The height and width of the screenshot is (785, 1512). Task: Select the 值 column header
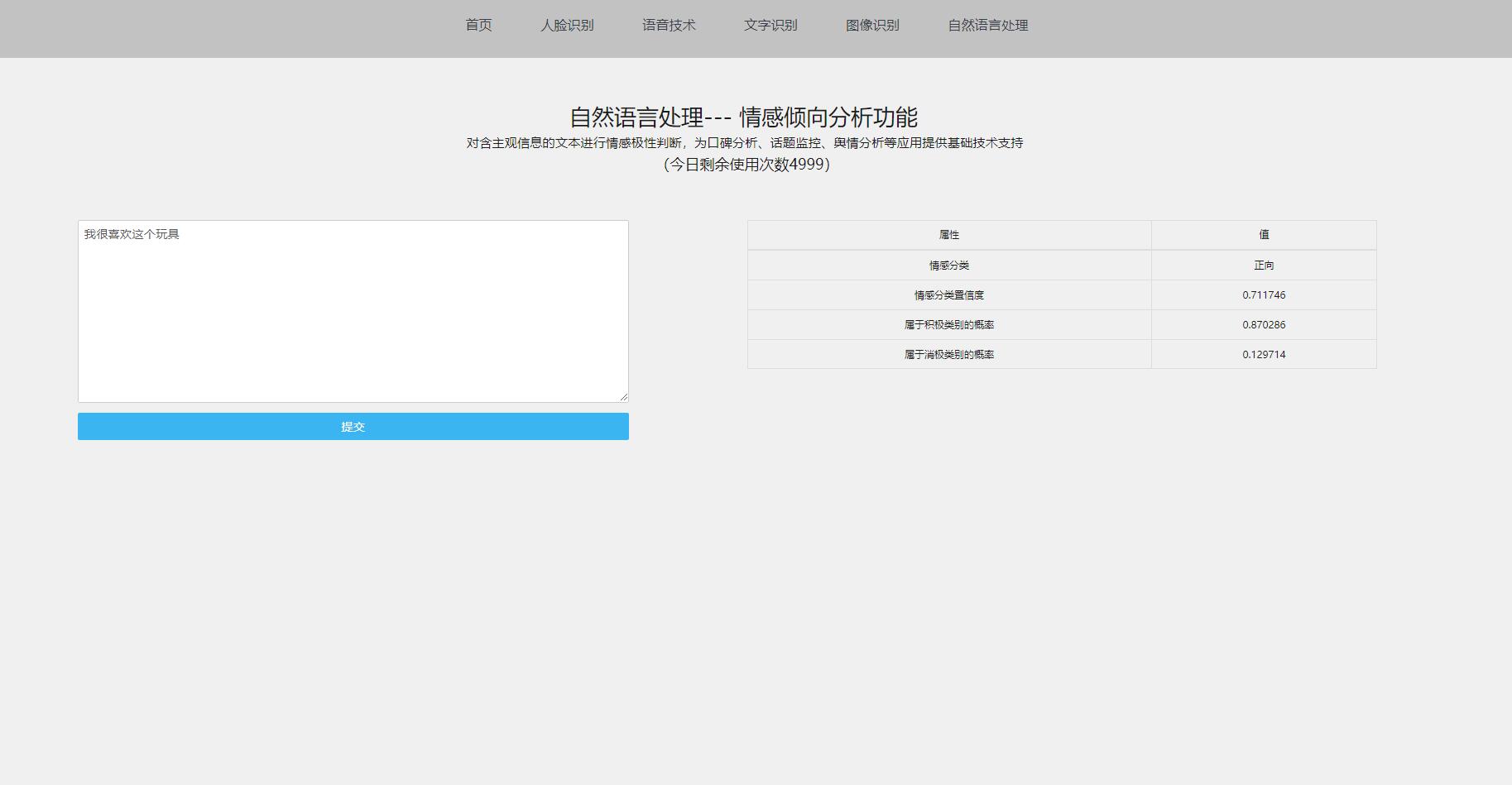pos(1264,235)
